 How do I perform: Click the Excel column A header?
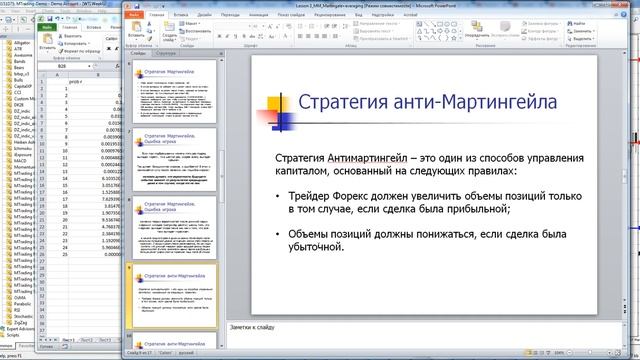pos(57,75)
